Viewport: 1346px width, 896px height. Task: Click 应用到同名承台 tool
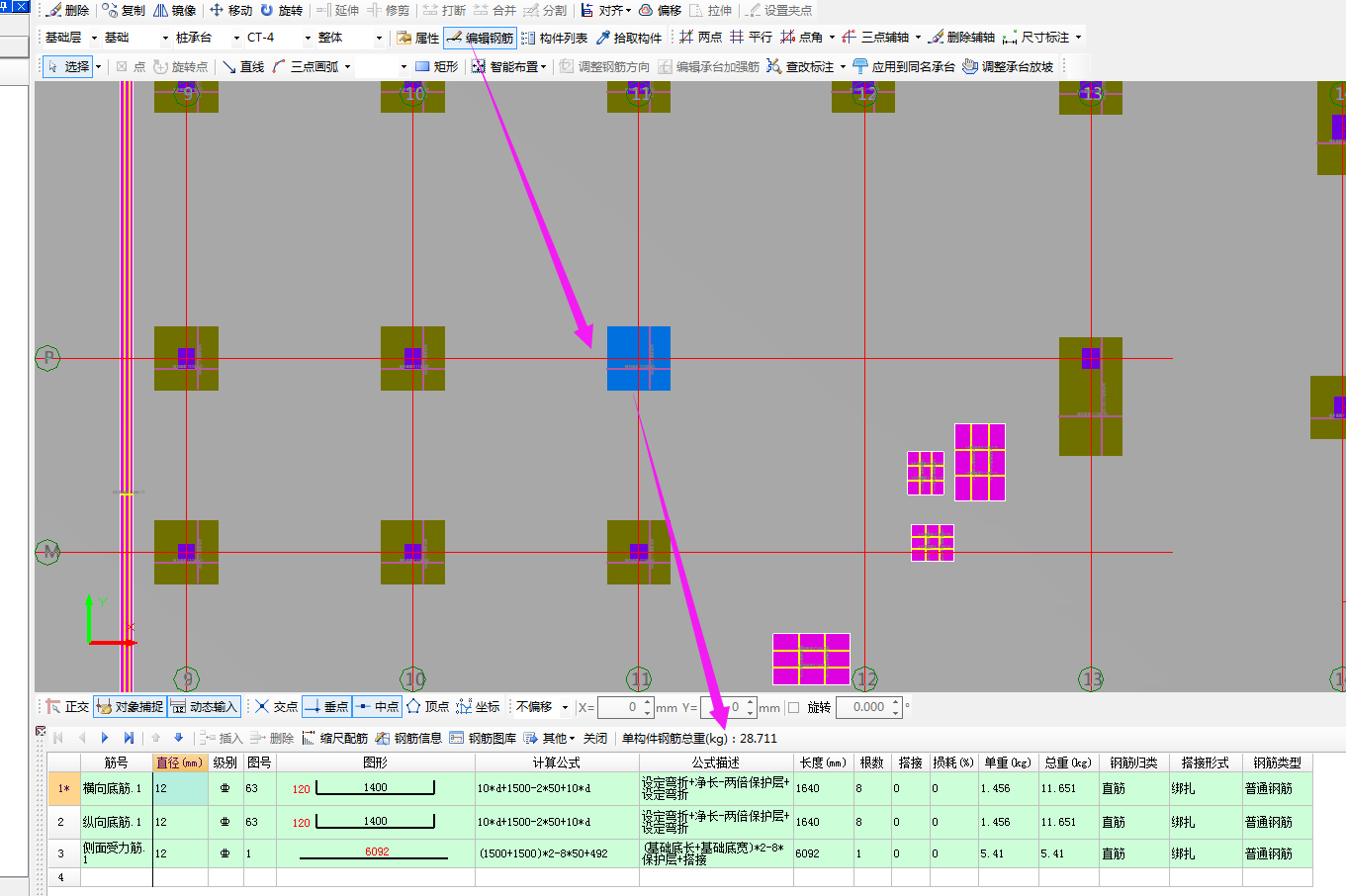coord(904,66)
